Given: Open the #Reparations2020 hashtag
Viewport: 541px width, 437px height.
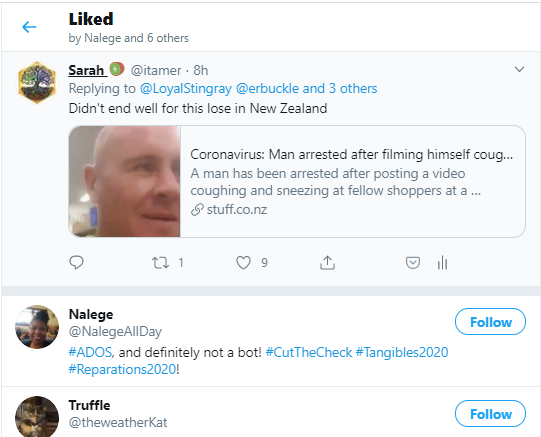Looking at the screenshot, I should (122, 369).
